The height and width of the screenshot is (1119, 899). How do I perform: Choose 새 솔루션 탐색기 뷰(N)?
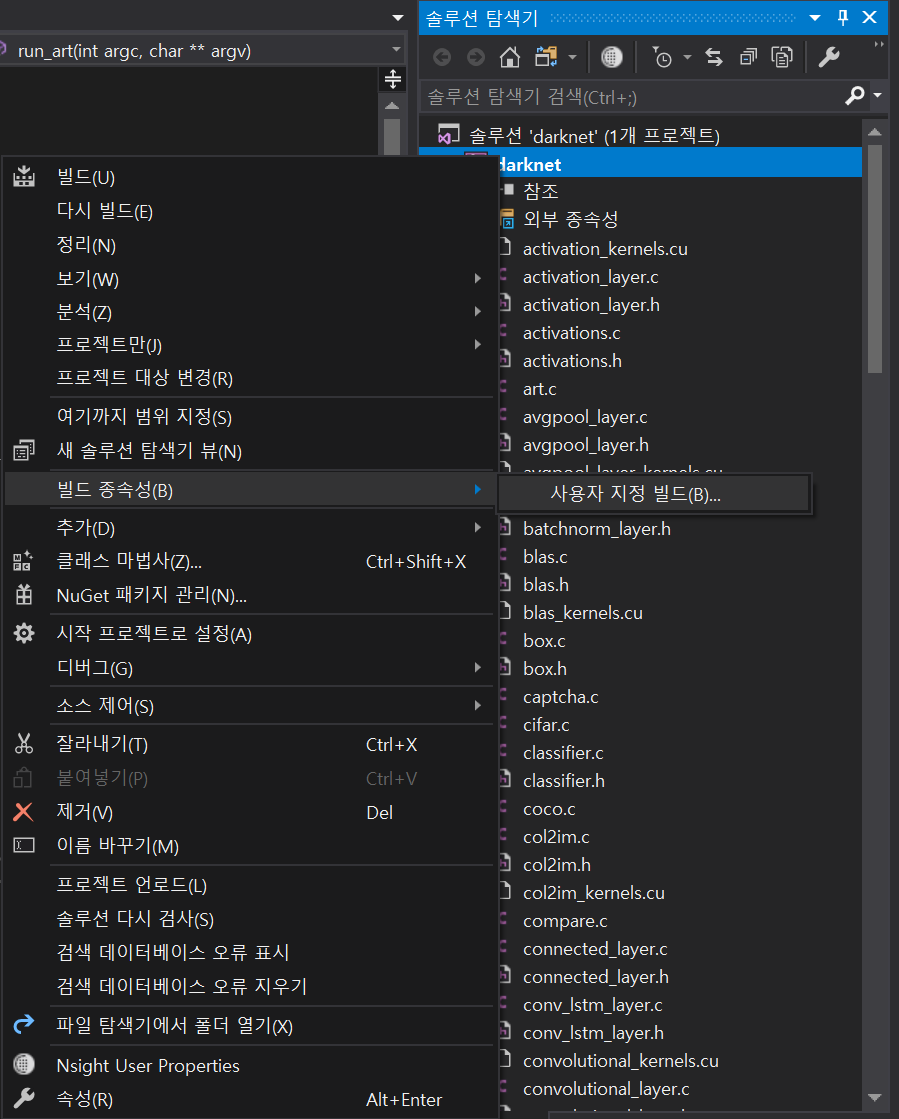(x=250, y=450)
